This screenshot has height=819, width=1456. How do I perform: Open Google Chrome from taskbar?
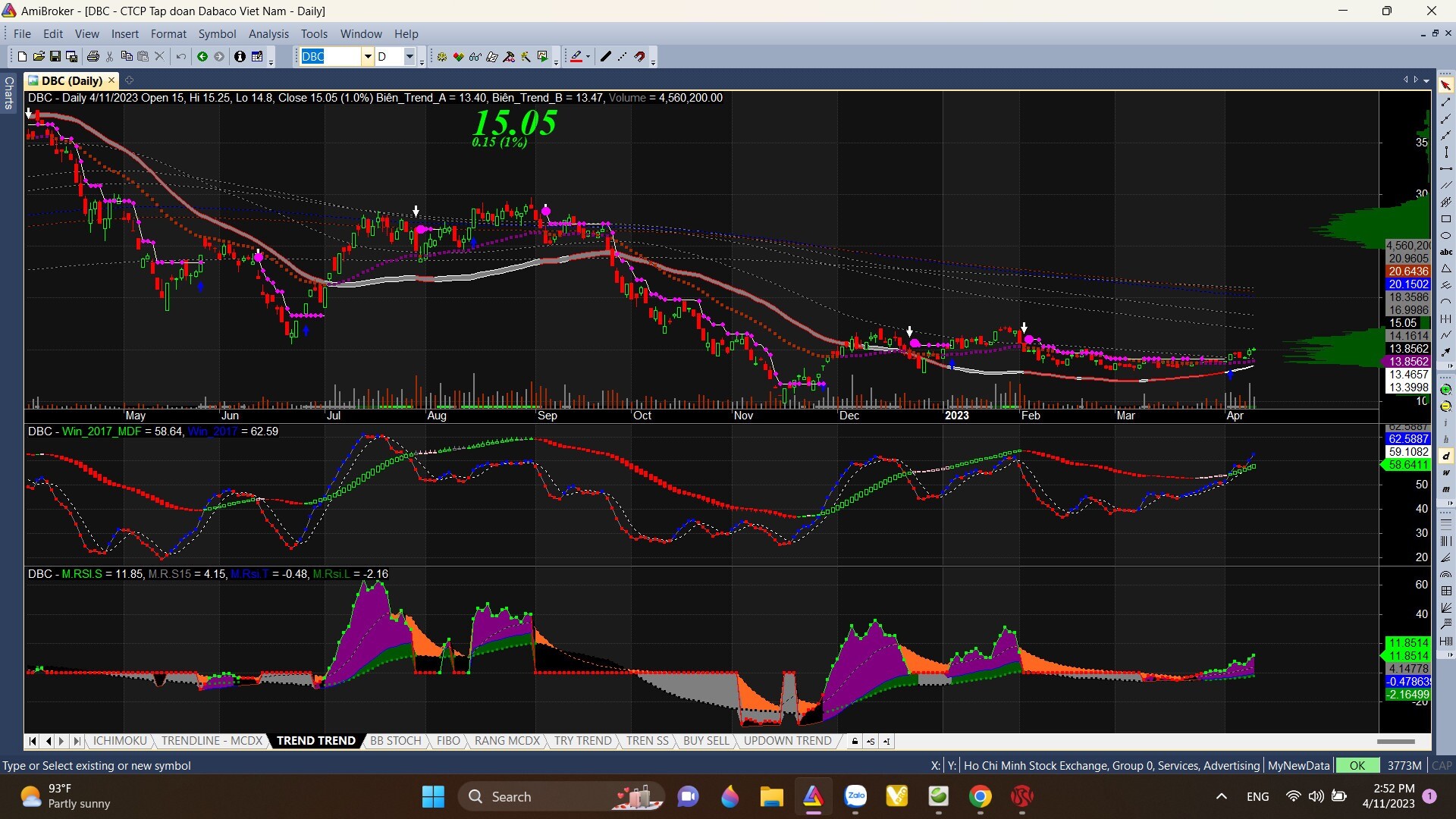click(x=980, y=796)
